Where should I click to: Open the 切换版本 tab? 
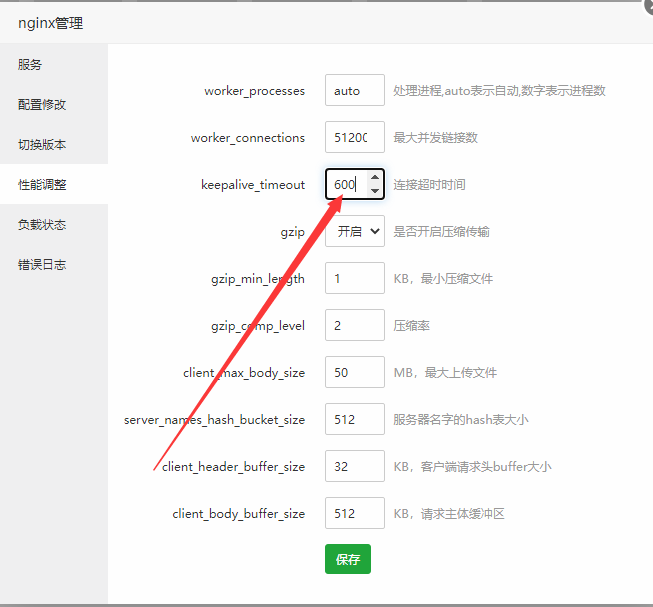point(42,145)
